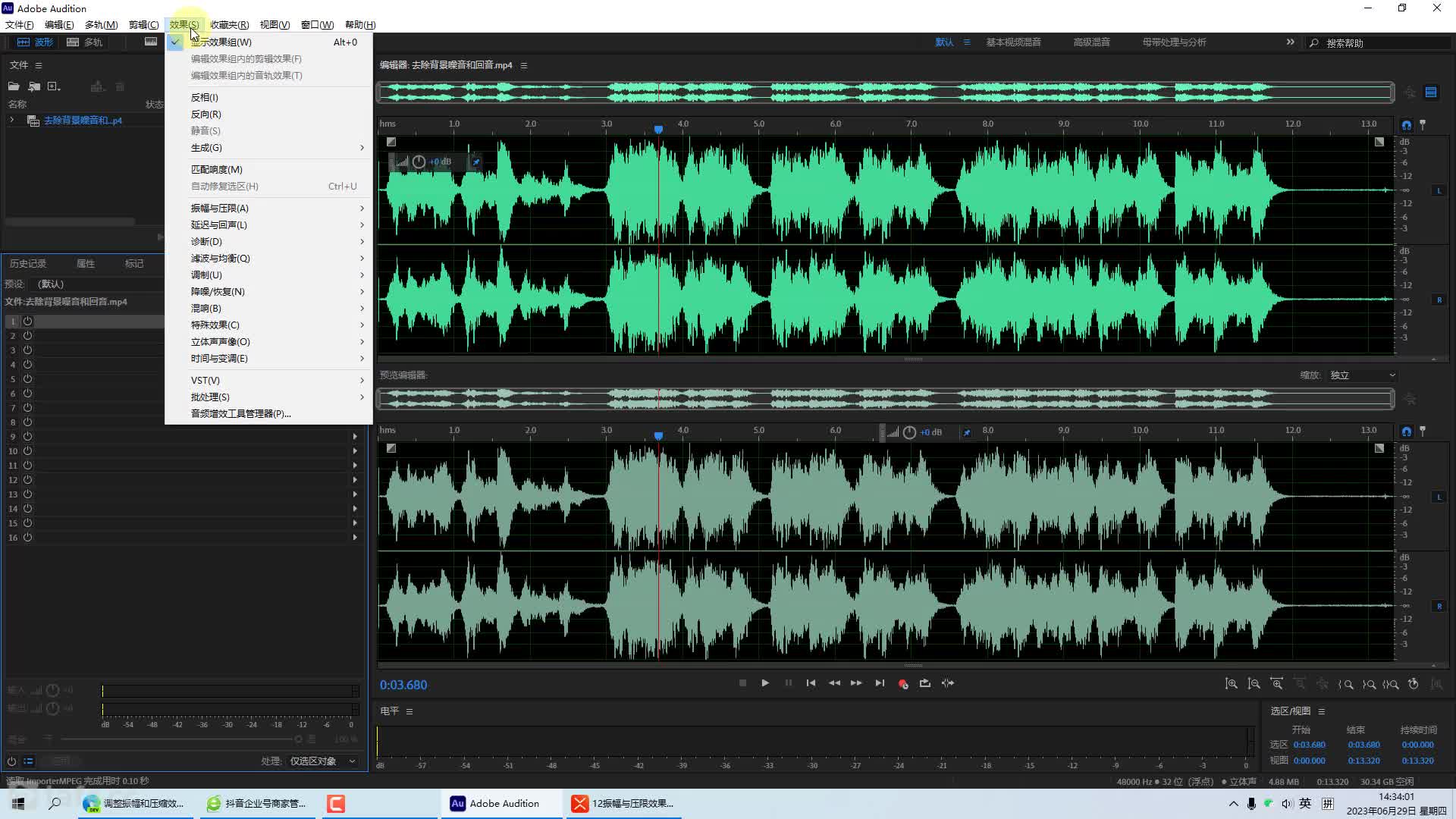1456x819 pixels.
Task: Click the Pause button in transport
Action: coord(789,683)
